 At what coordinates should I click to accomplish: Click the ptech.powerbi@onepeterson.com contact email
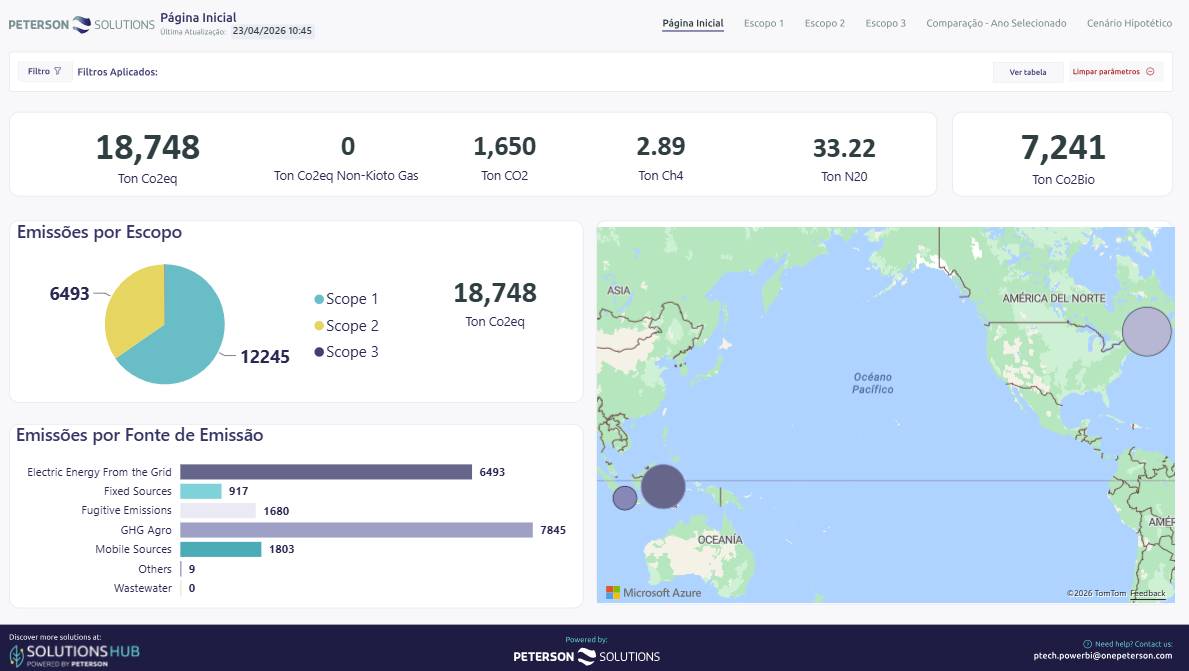point(1103,656)
